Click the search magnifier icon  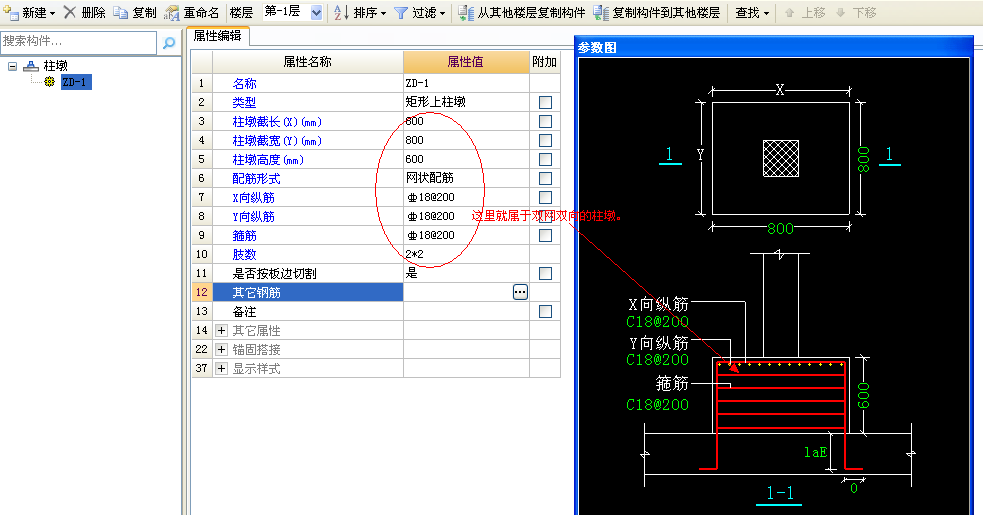click(x=169, y=43)
